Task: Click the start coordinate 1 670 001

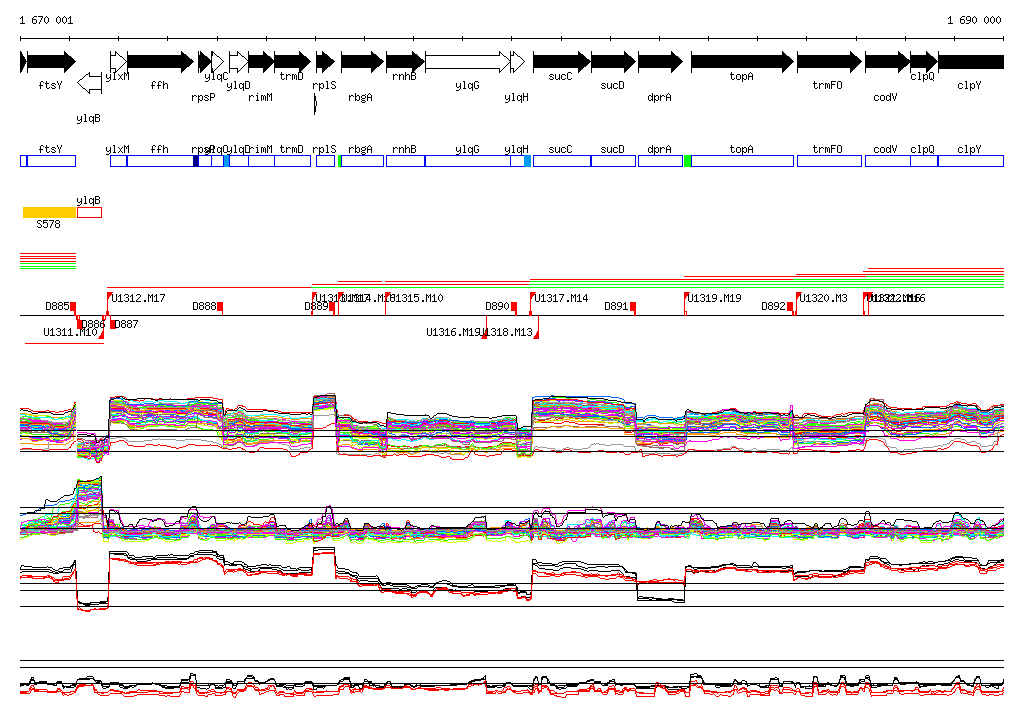Action: coord(46,20)
